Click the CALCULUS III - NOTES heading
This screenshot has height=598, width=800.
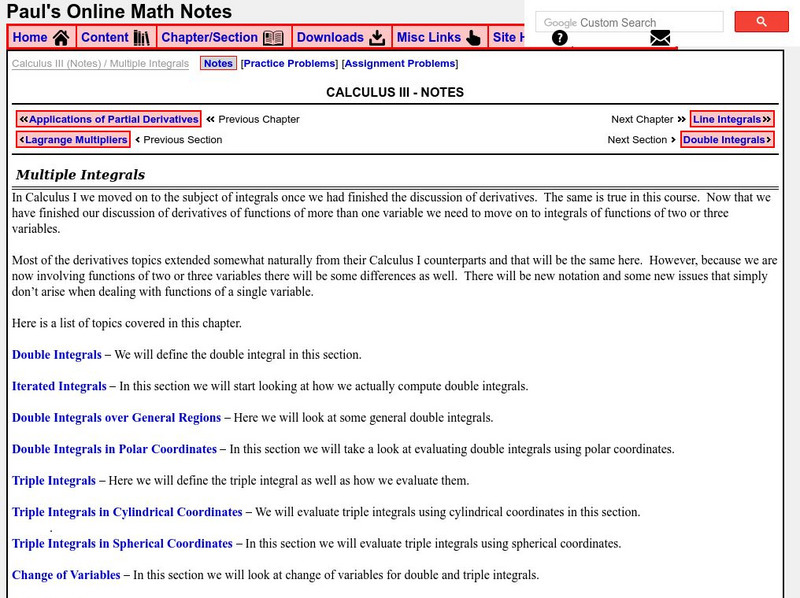[395, 92]
